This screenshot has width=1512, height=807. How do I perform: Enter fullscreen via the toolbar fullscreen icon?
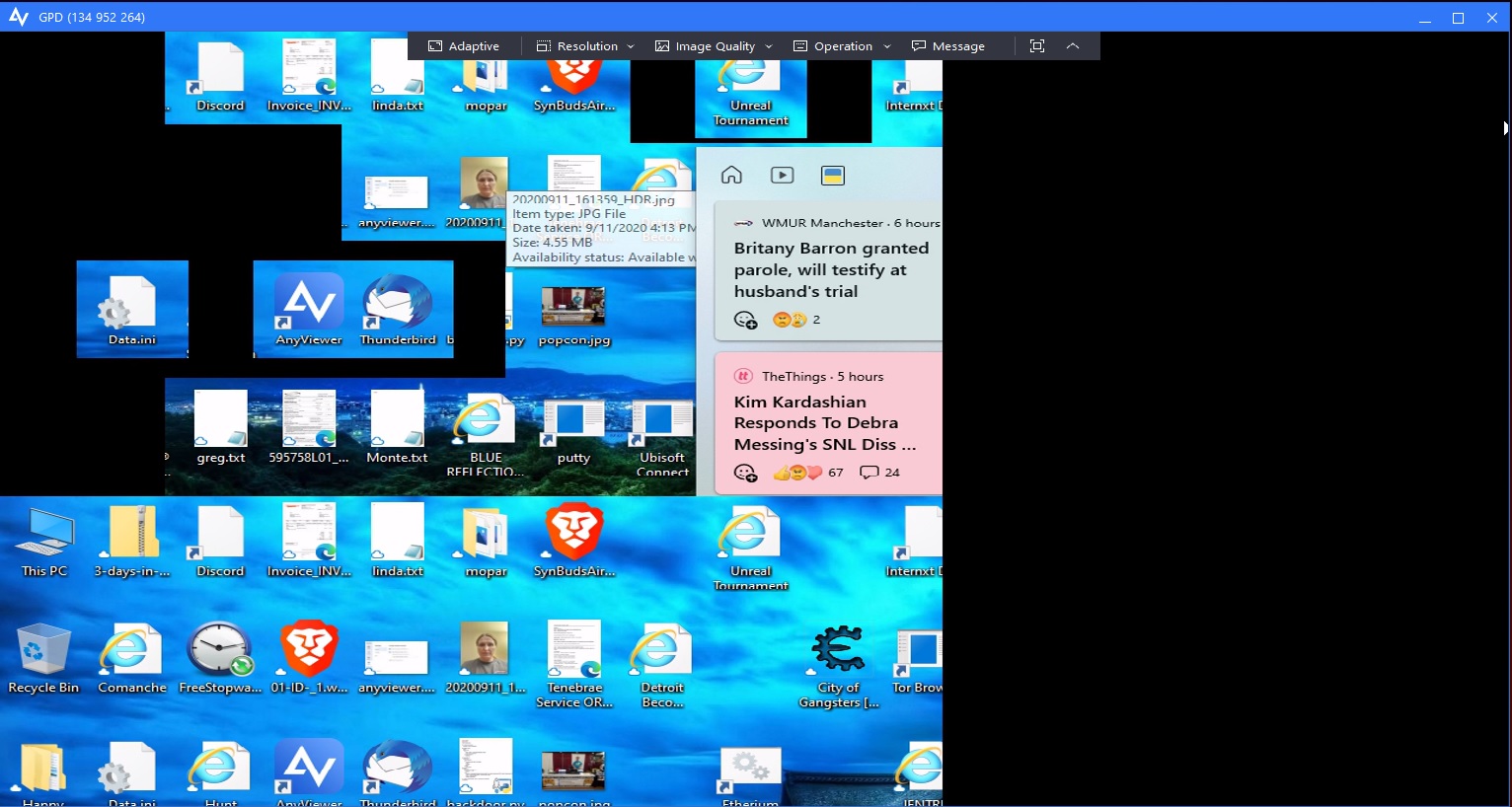pos(1037,46)
